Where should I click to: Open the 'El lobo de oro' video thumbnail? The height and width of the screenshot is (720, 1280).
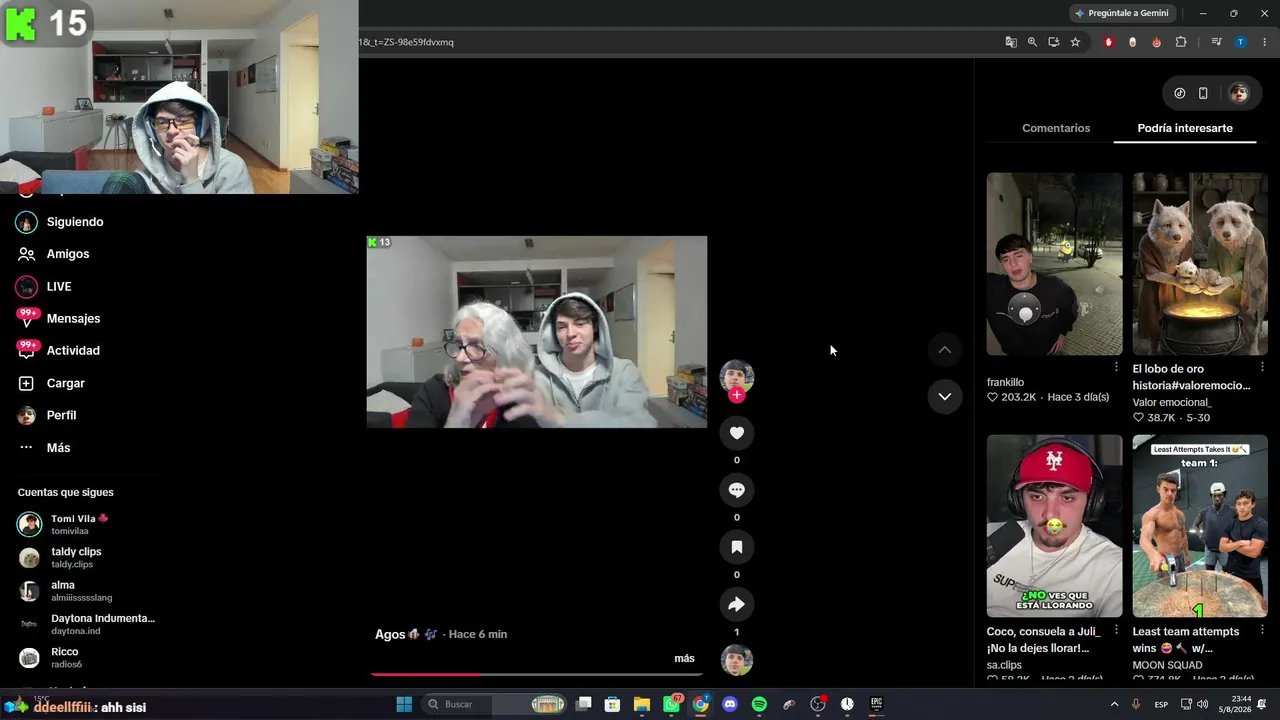[x=1200, y=264]
